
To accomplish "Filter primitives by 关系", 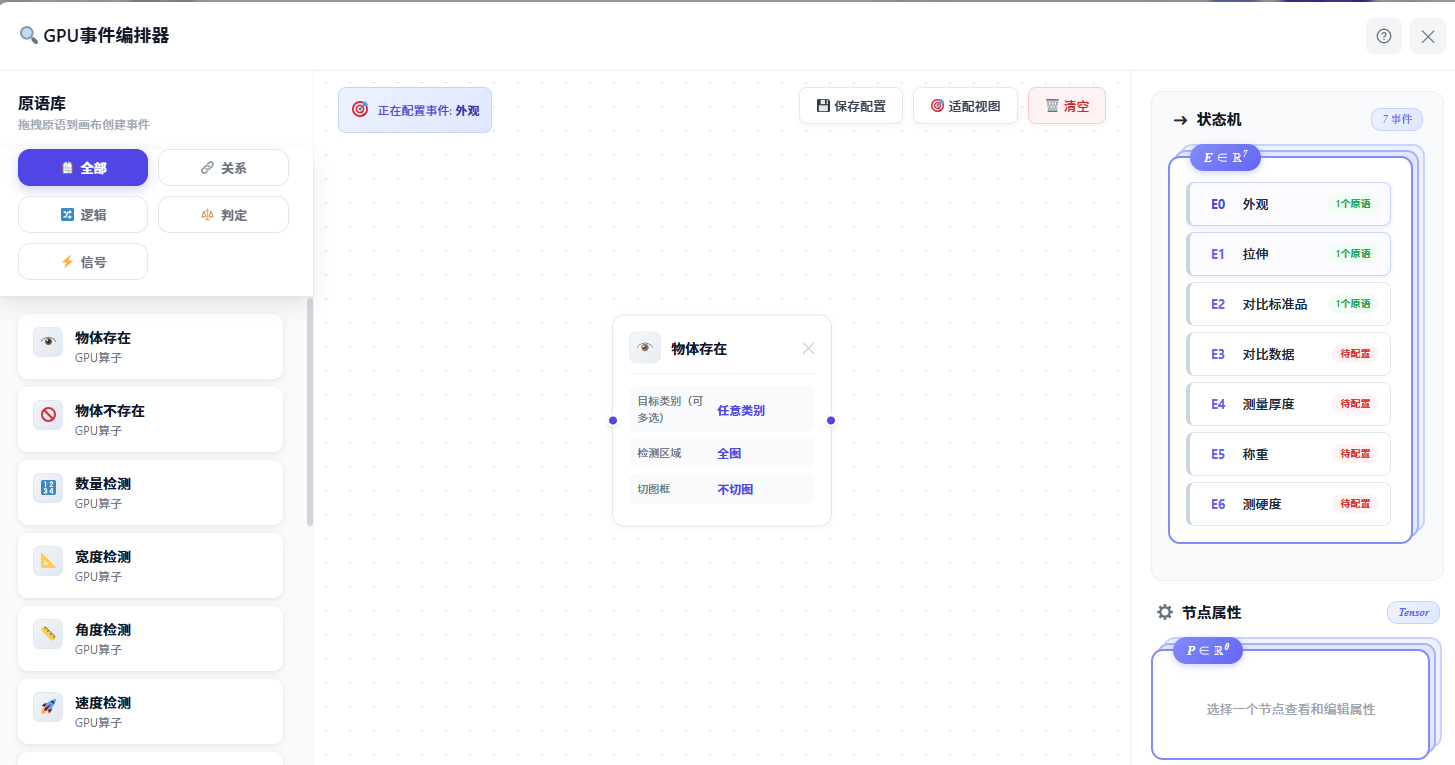I will (223, 168).
